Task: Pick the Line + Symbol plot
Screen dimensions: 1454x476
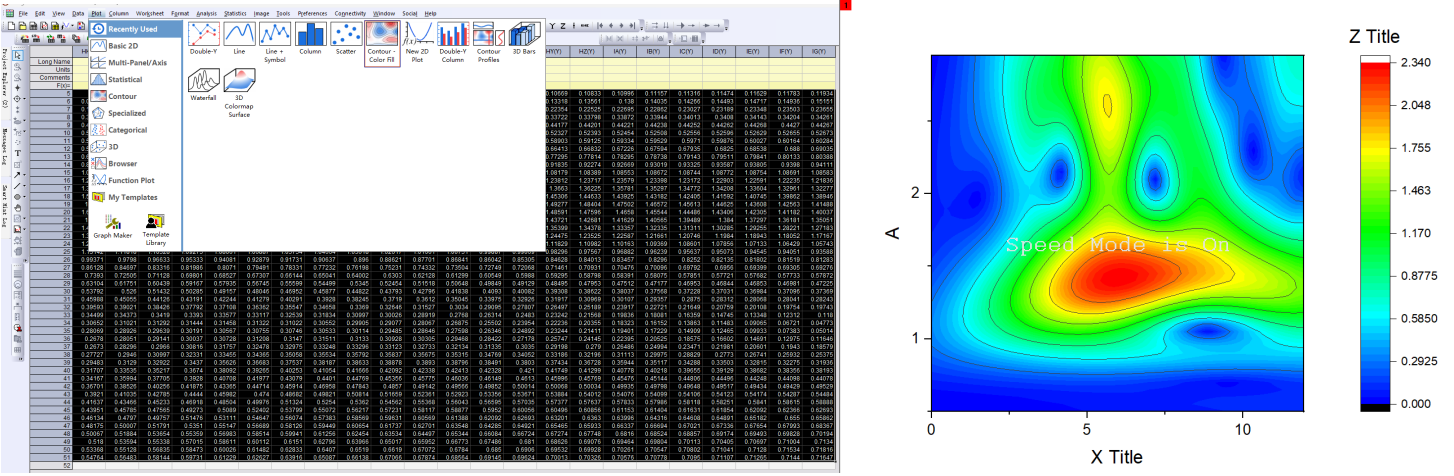Action: 275,40
